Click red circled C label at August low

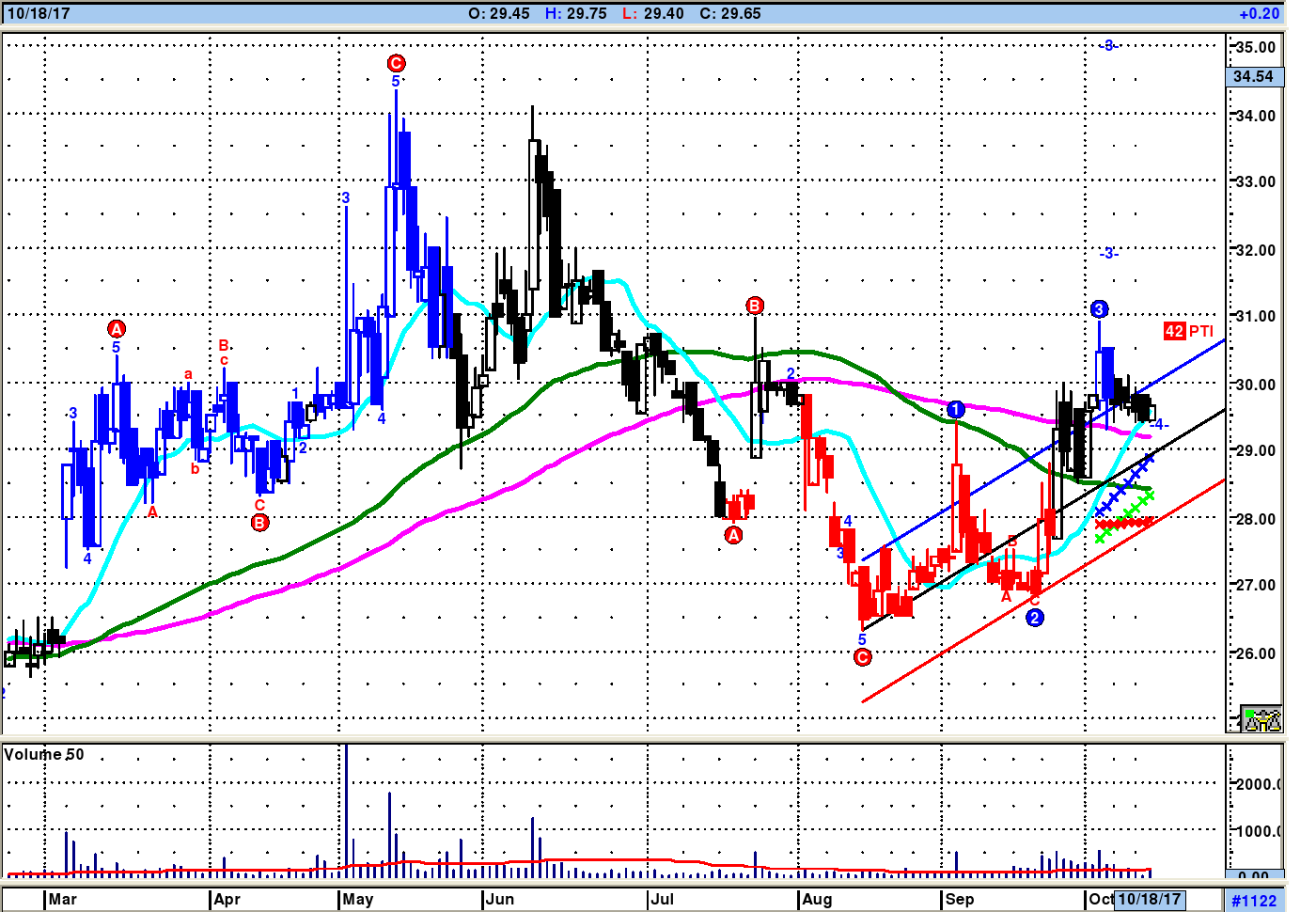(x=862, y=657)
